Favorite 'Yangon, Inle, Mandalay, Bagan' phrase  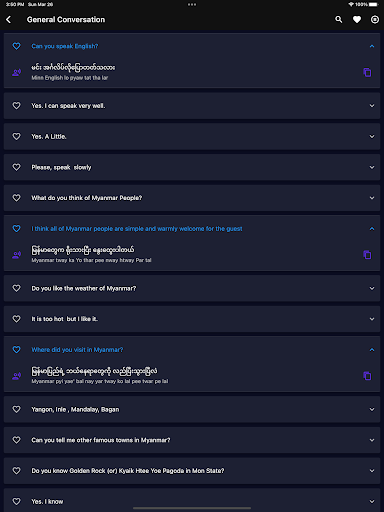coord(16,409)
